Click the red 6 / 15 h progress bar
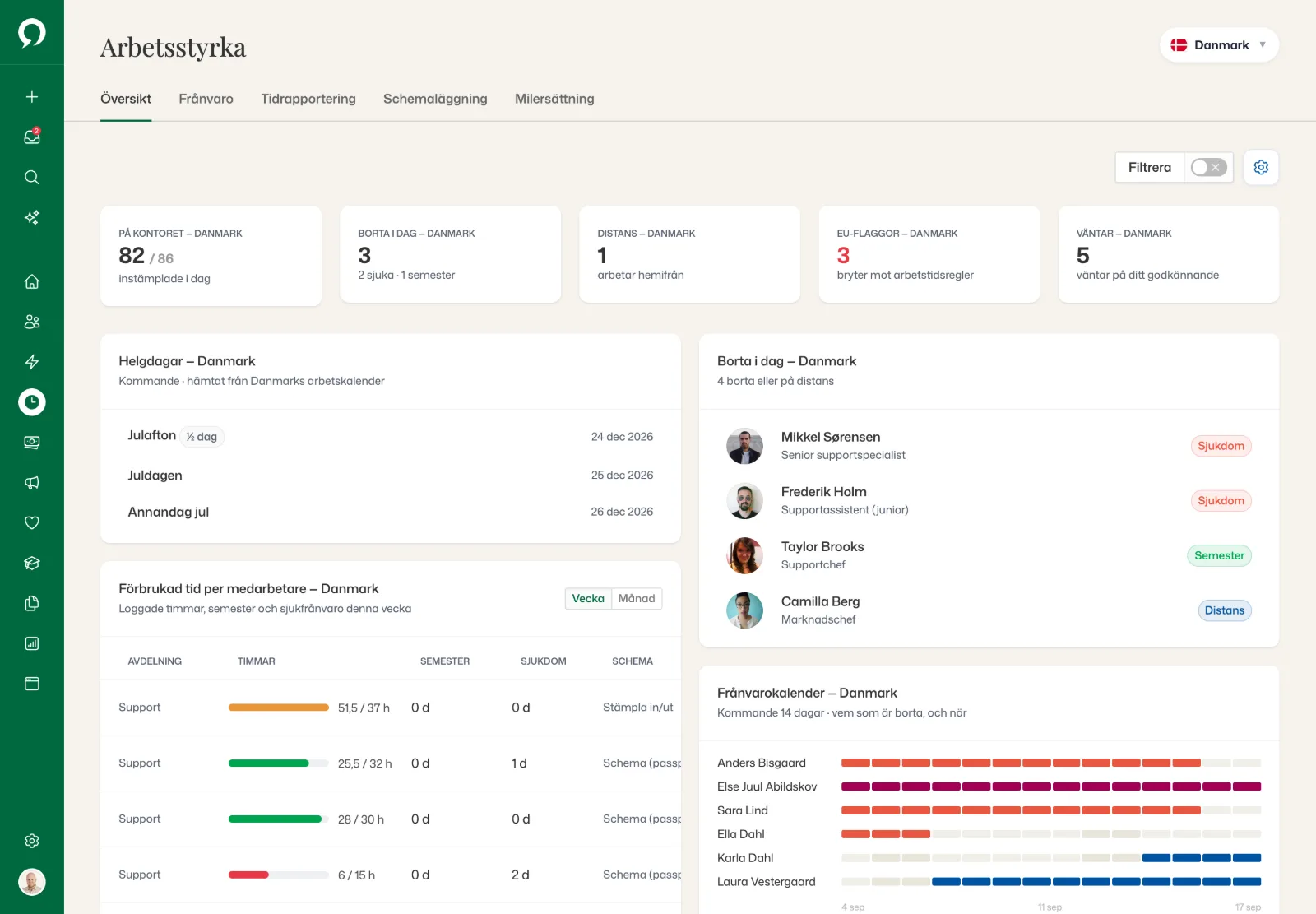1316x914 pixels. coord(279,875)
